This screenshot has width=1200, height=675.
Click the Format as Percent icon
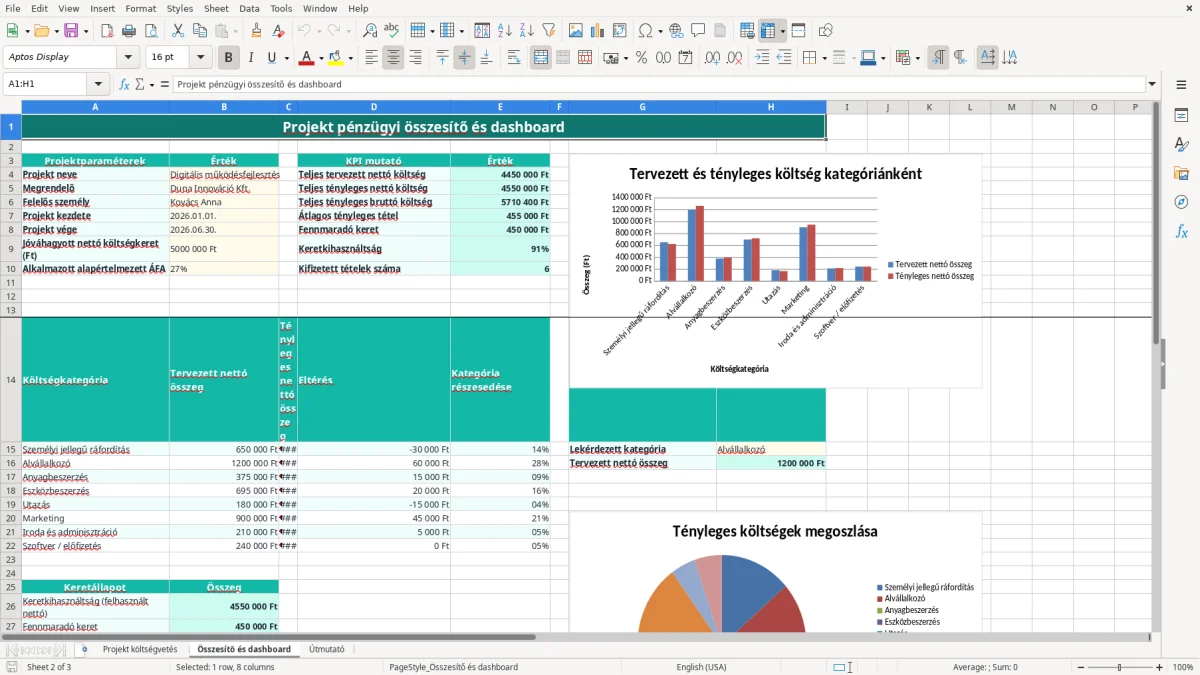coord(642,58)
